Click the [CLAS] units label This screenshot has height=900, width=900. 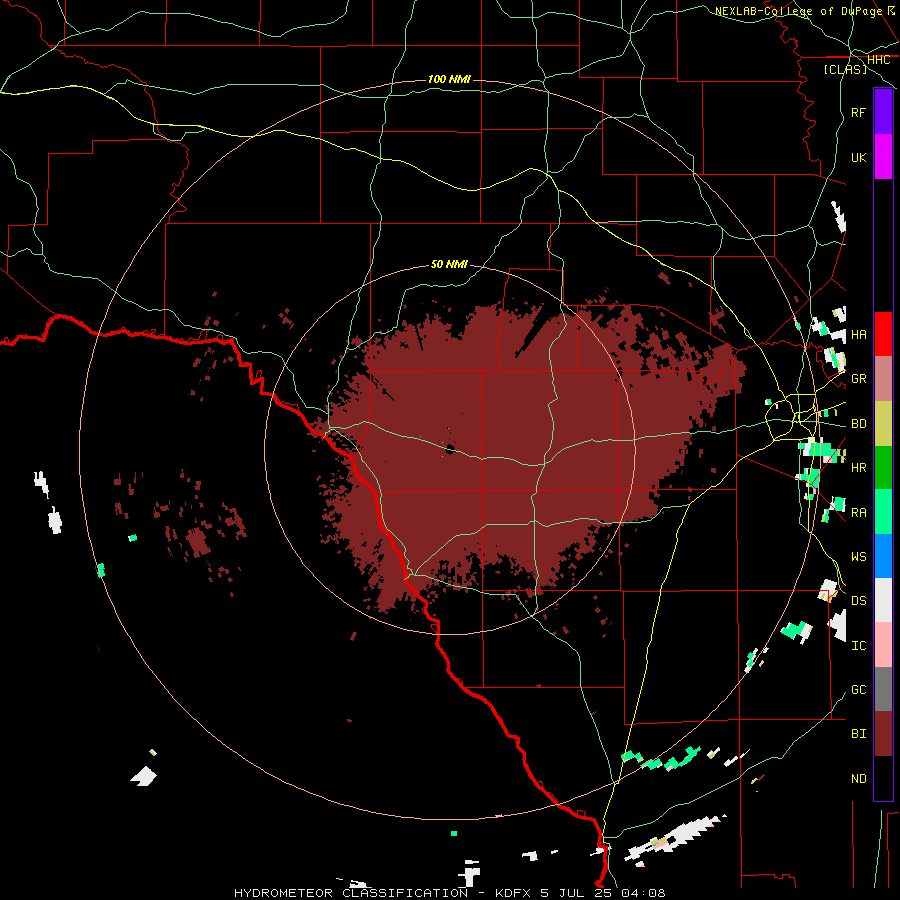[x=845, y=69]
